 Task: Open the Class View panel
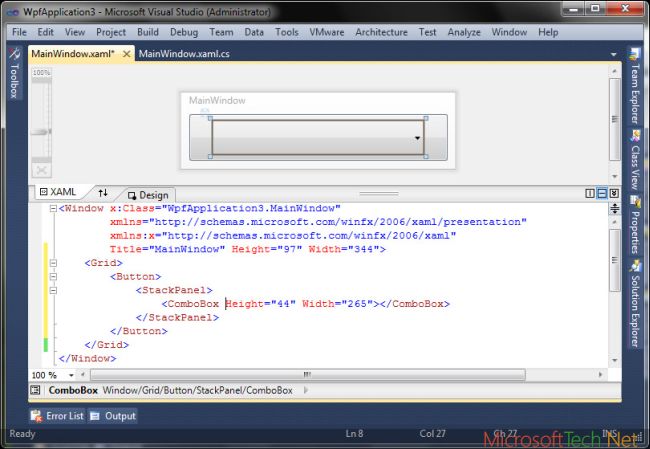pyautogui.click(x=635, y=160)
